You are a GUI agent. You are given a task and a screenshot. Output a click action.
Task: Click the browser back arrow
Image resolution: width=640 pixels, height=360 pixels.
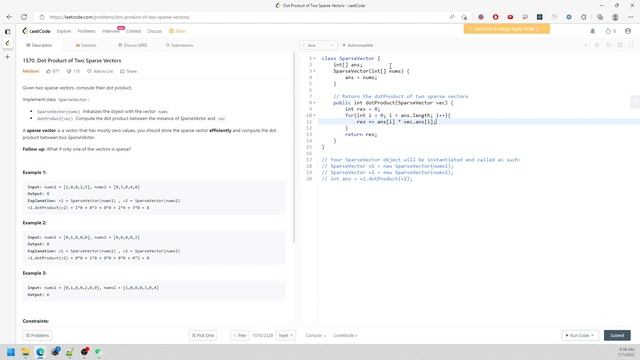(9, 17)
